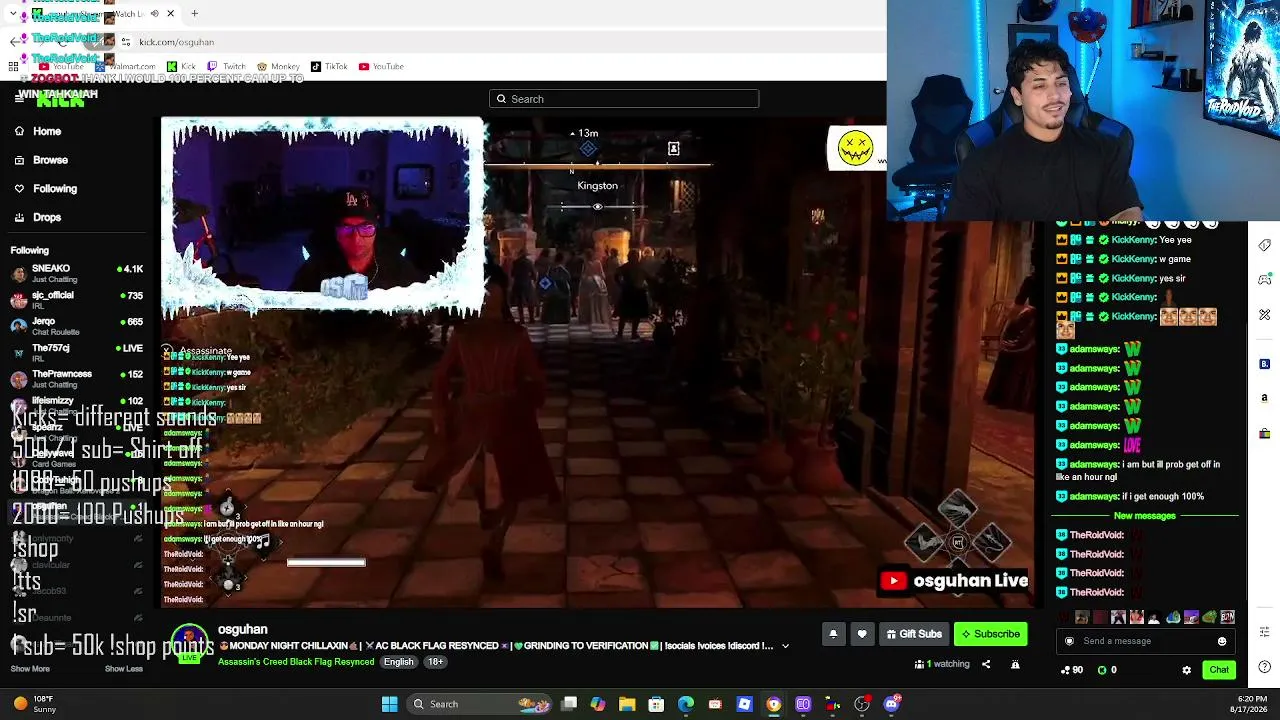Click the browser address bar
This screenshot has width=1280, height=720.
[x=500, y=42]
